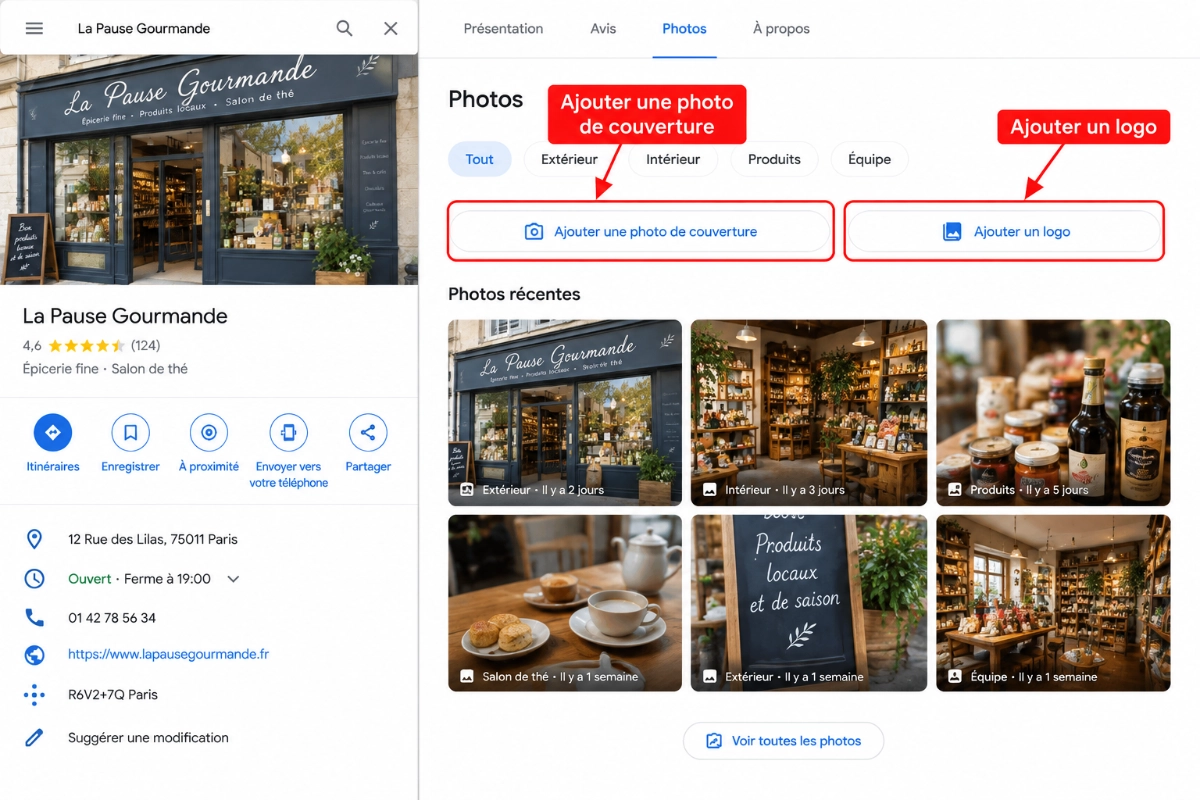Save the place with Enregistrer icon
Viewport: 1200px width, 800px height.
(x=130, y=432)
